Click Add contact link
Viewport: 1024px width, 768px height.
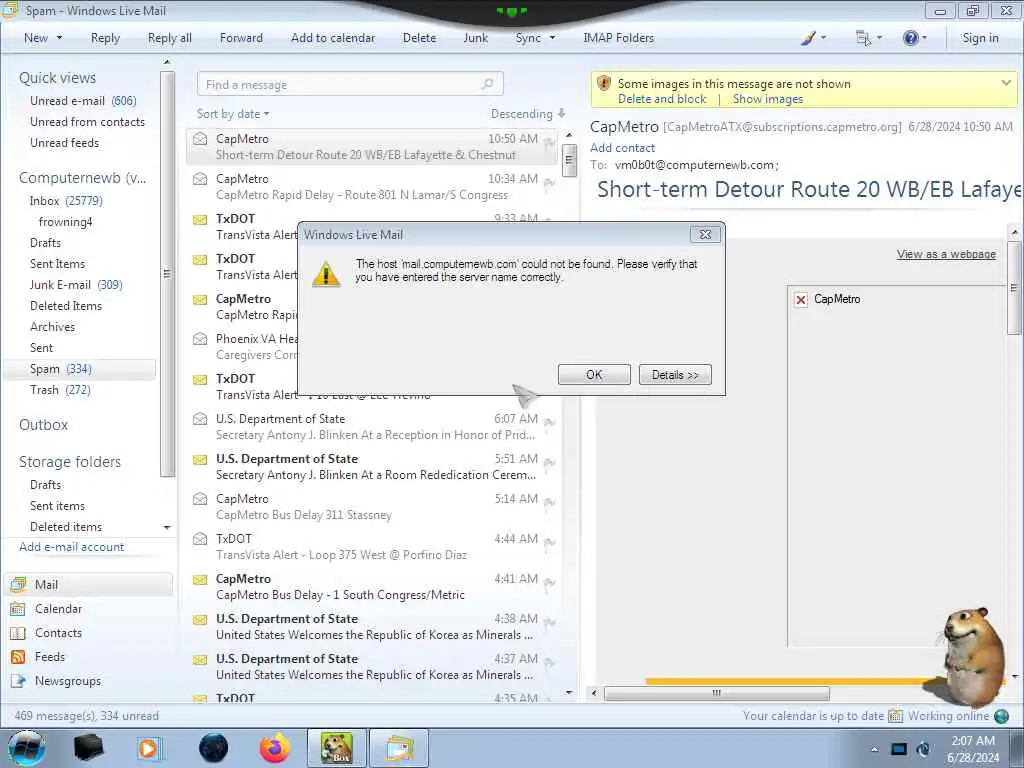(622, 148)
